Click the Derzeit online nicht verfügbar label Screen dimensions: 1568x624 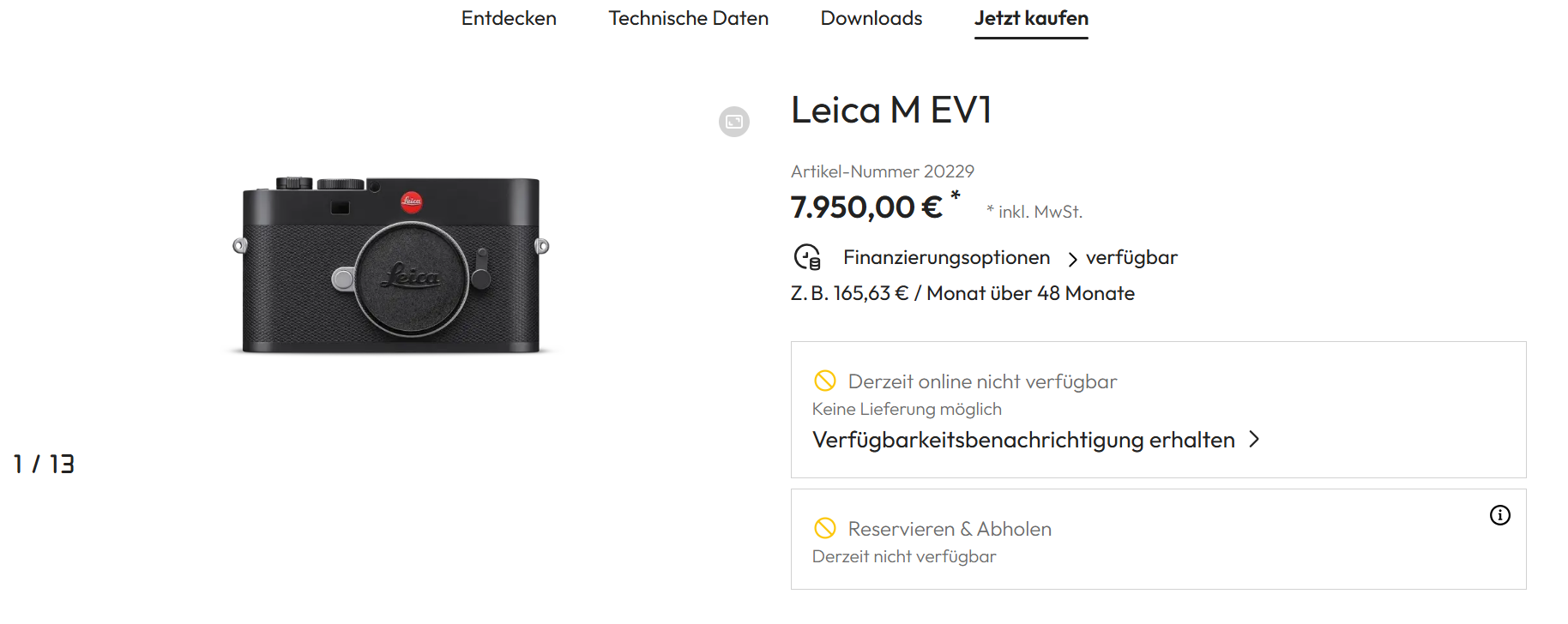click(982, 381)
